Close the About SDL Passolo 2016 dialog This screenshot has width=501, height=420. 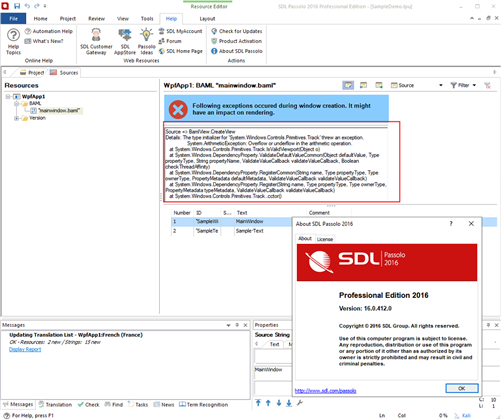point(471,224)
